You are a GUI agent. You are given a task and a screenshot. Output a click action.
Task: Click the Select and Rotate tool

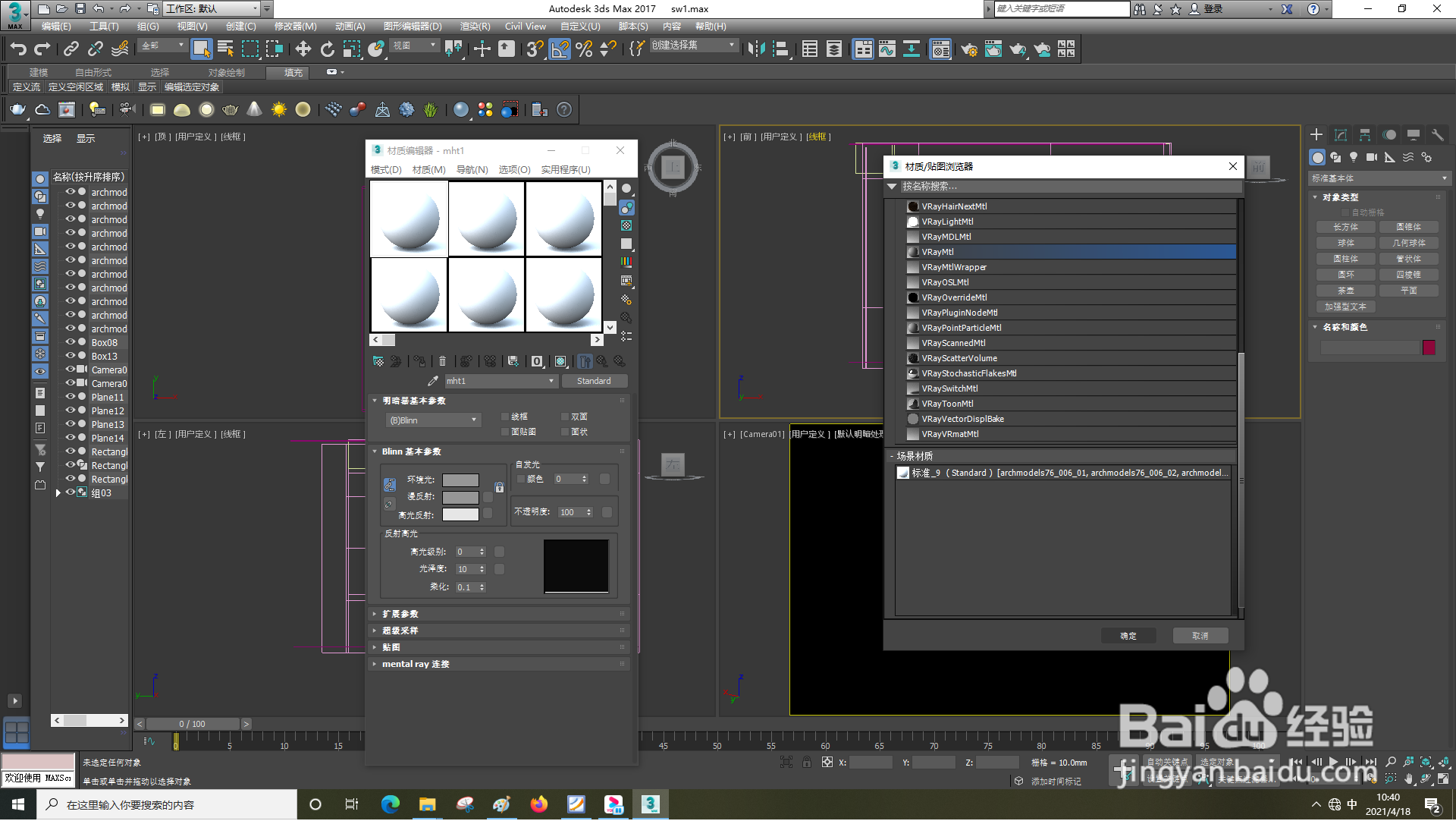[327, 49]
